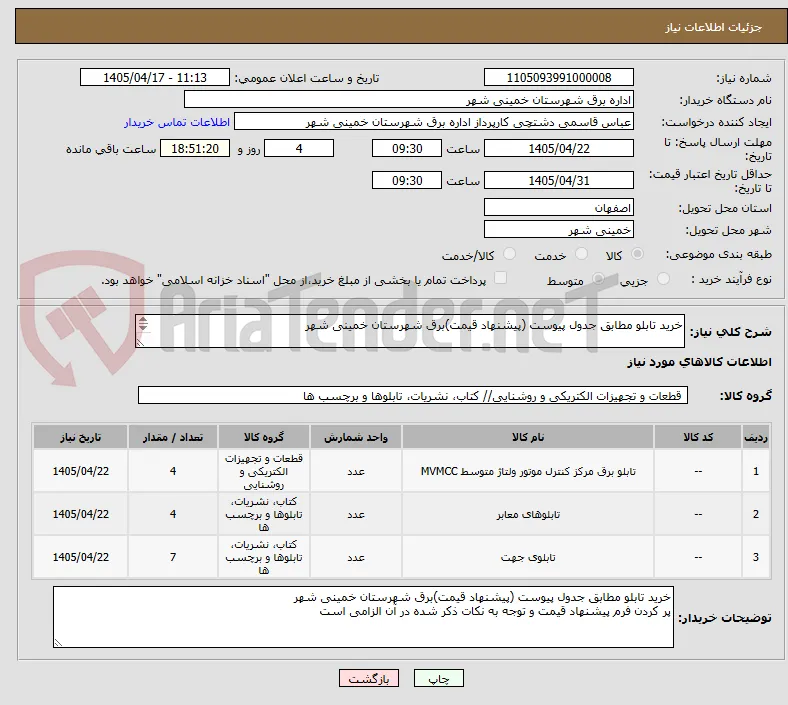788x705 pixels.
Task: Select the کالا/خدمت radio button
Action: pyautogui.click(x=510, y=254)
